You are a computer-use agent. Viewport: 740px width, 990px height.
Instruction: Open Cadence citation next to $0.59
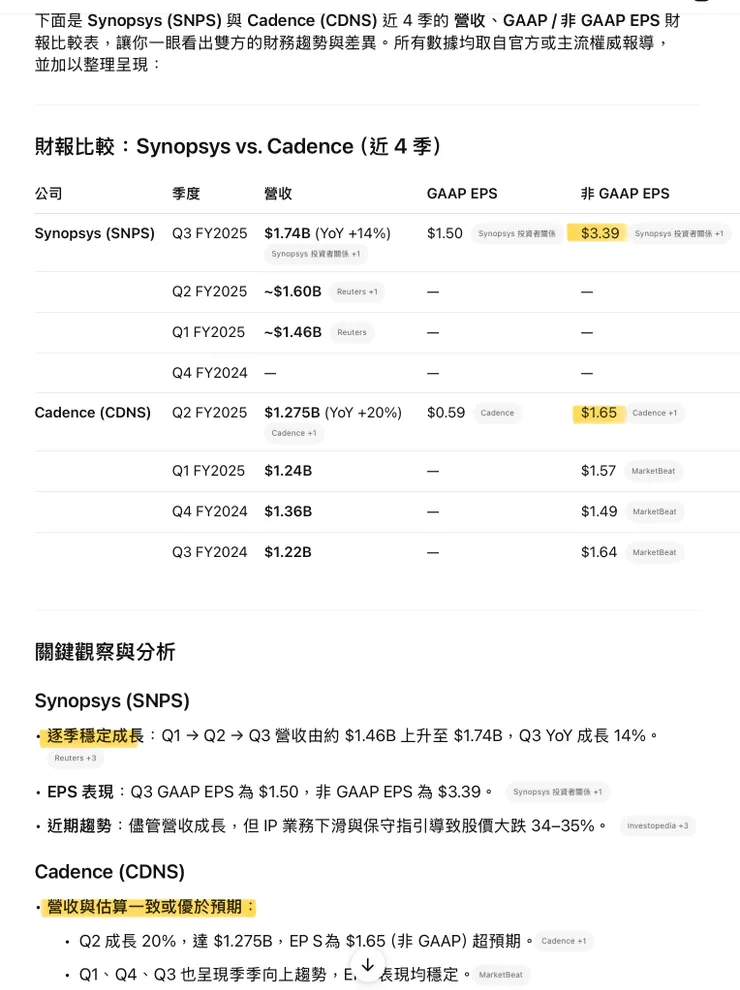pyautogui.click(x=497, y=413)
